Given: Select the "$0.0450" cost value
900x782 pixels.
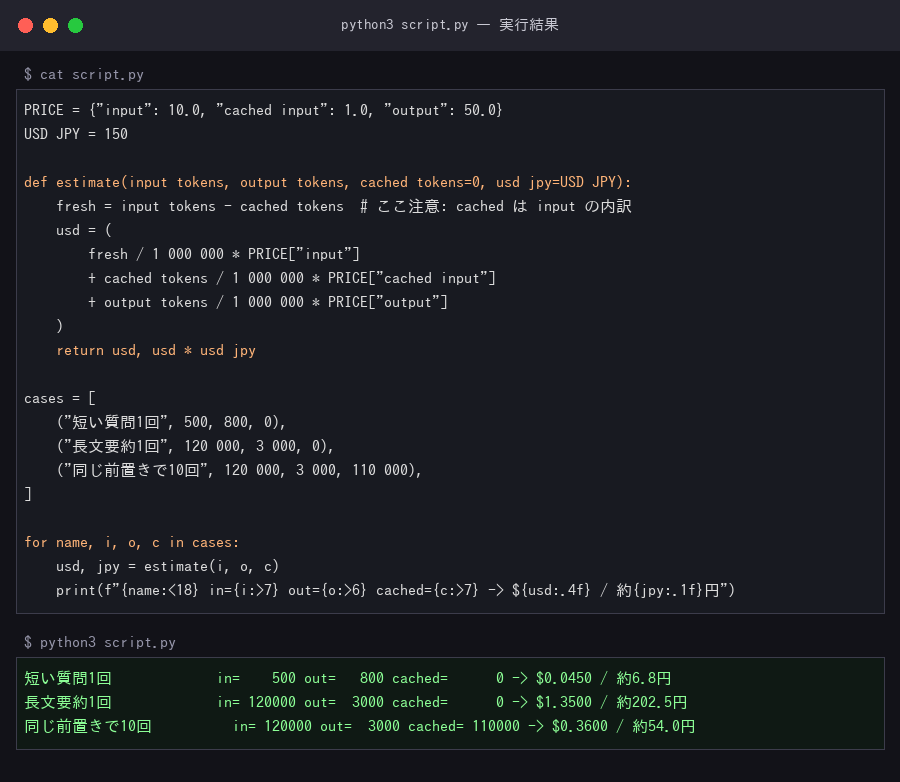Looking at the screenshot, I should (x=564, y=679).
